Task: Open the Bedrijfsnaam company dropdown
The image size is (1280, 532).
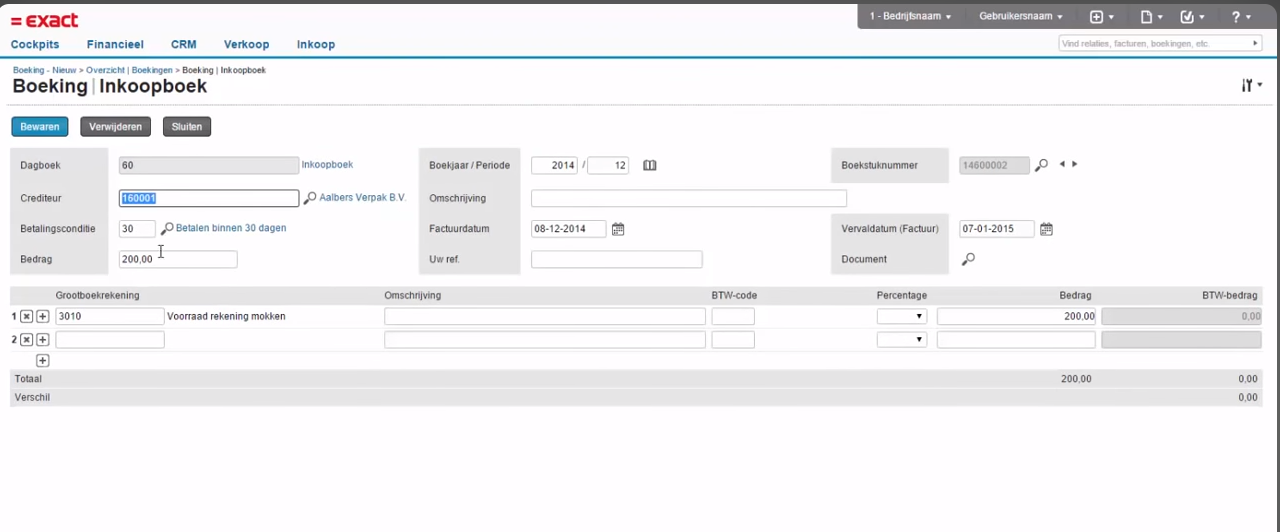Action: pos(910,17)
